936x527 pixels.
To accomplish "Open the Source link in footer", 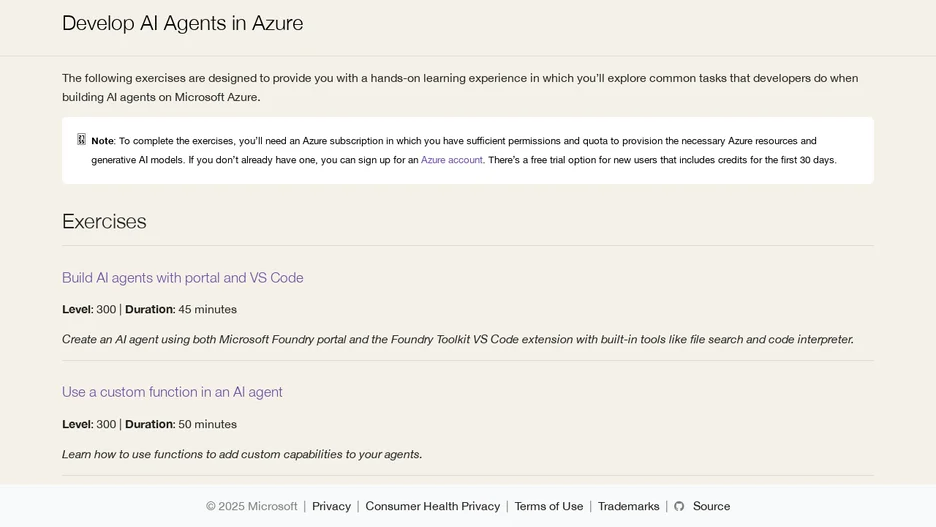I will 711,506.
